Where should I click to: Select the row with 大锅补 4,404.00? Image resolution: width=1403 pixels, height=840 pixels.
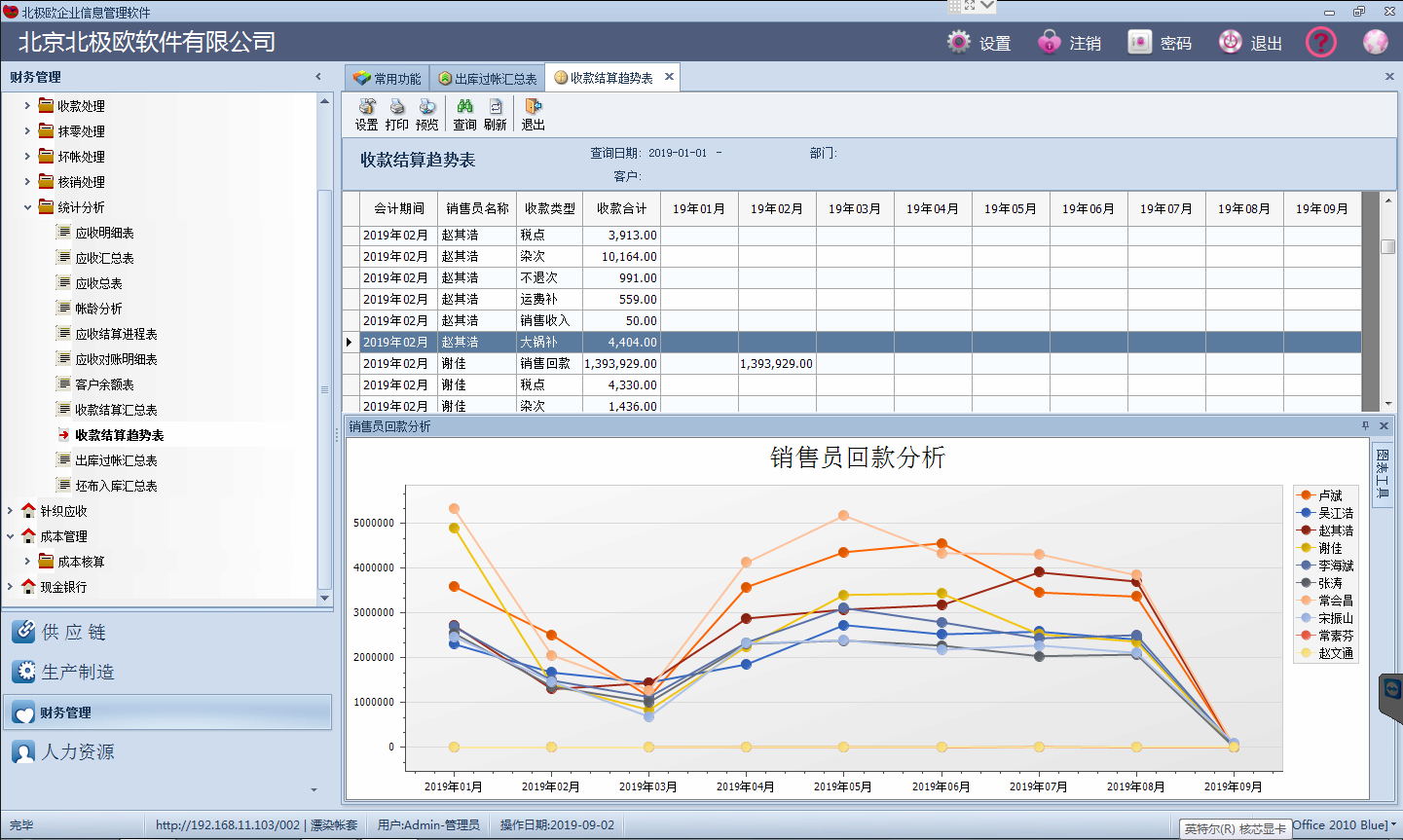point(852,342)
